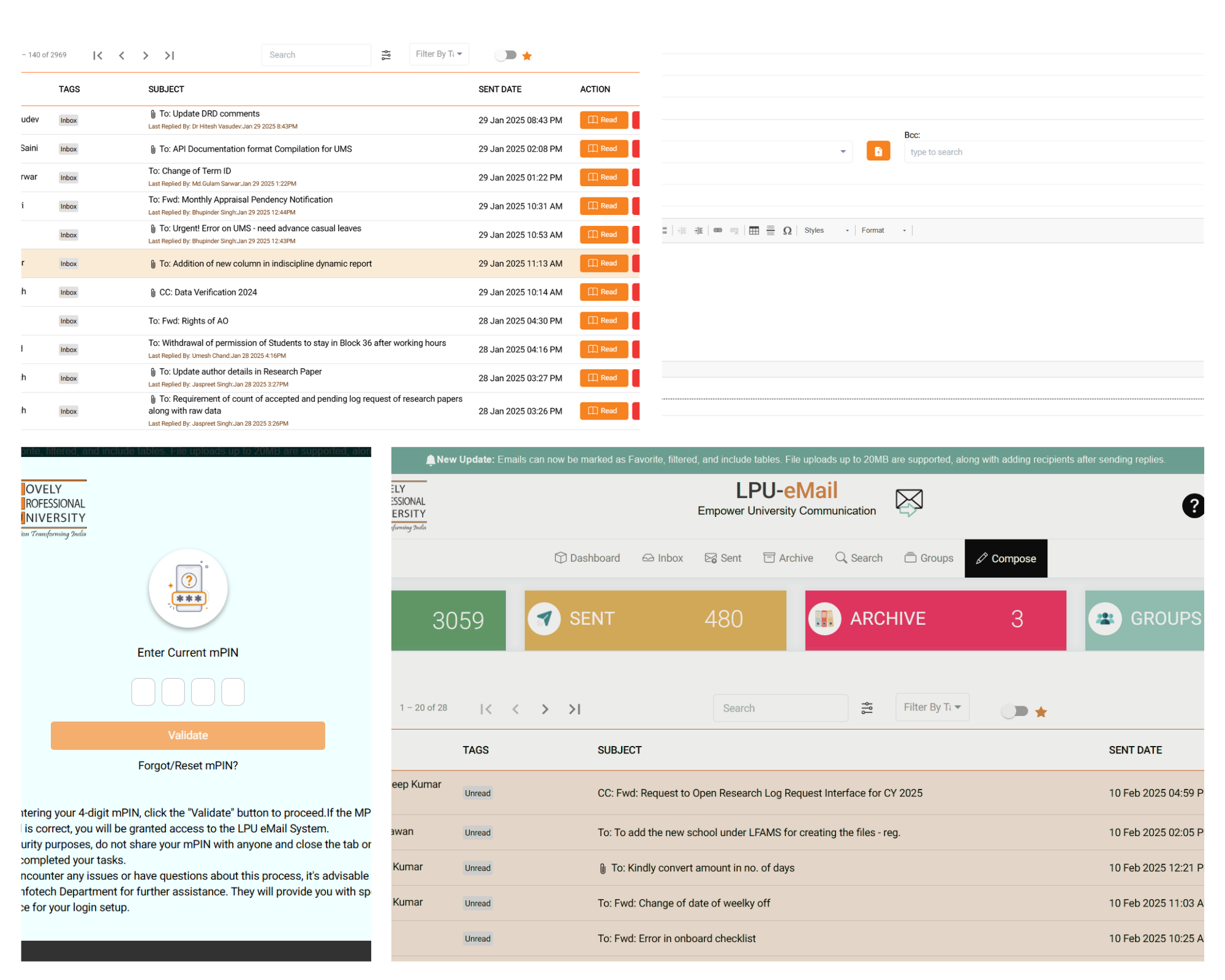Open the Search tab

(x=859, y=558)
